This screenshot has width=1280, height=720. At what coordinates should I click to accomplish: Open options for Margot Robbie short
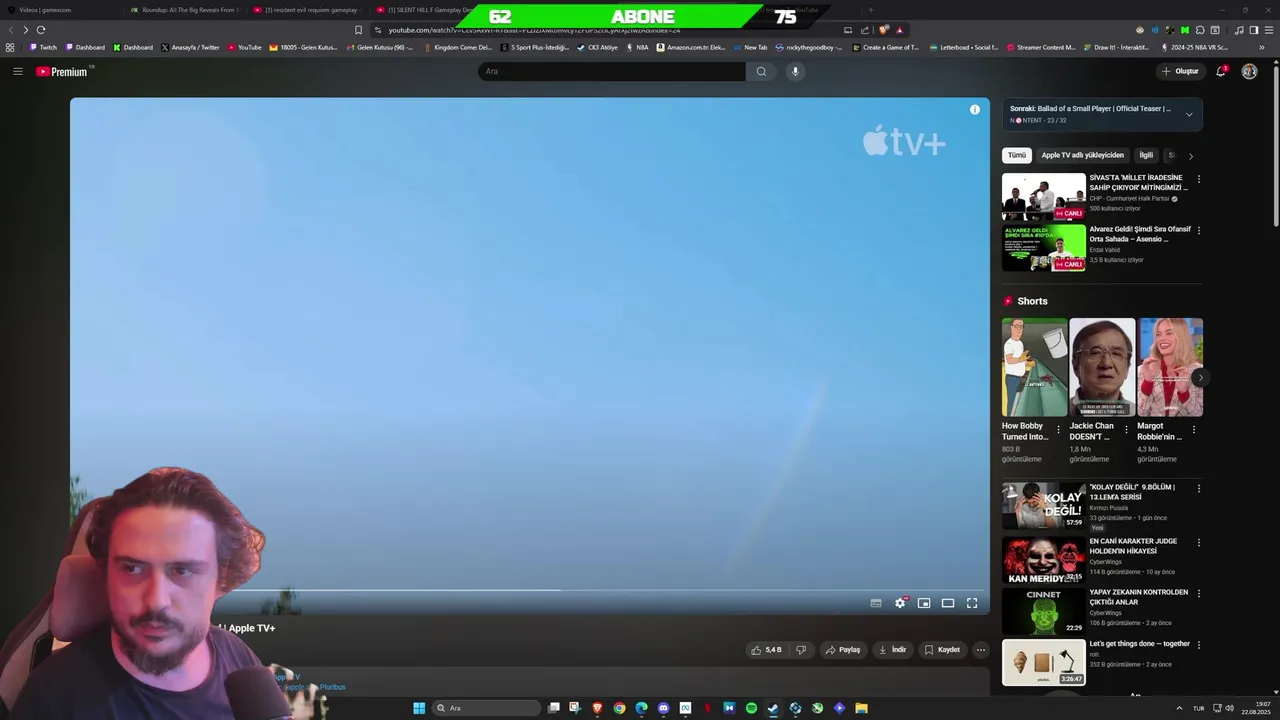(x=1193, y=430)
